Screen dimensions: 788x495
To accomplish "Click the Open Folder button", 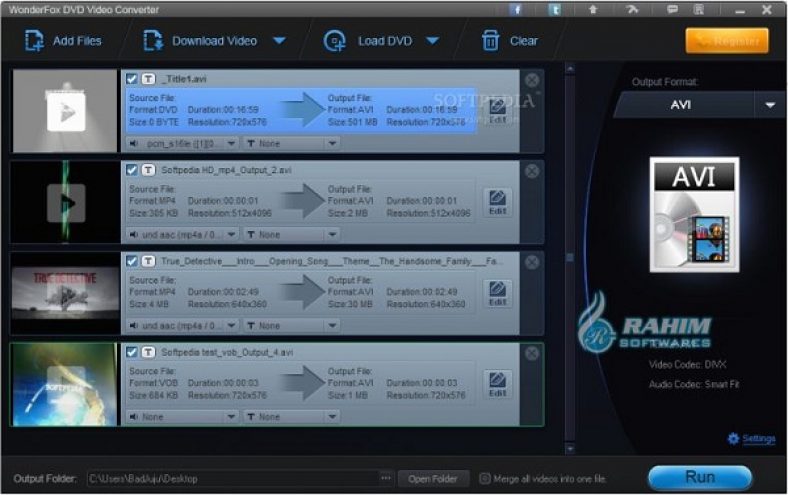I will point(433,478).
